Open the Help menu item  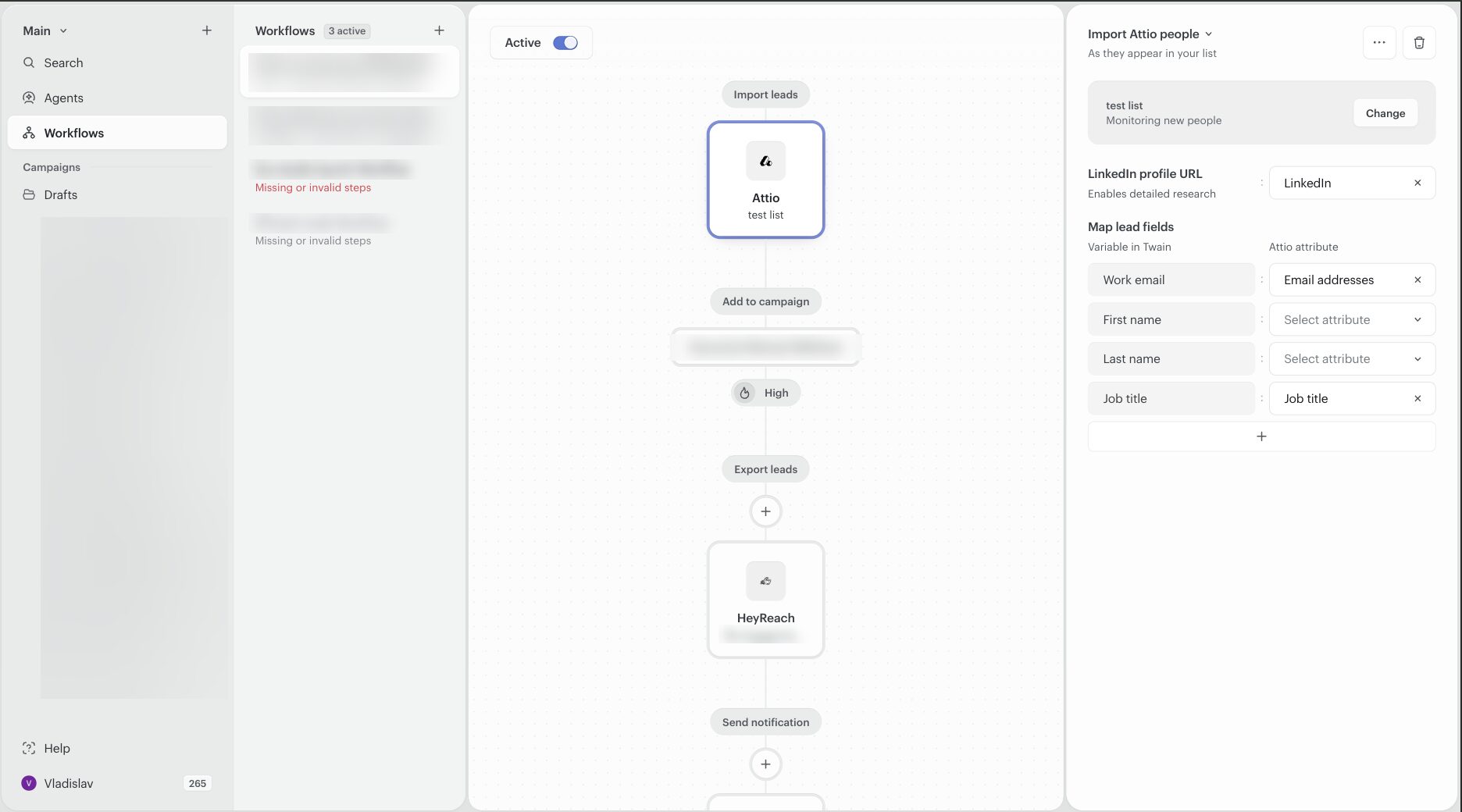coord(117,748)
